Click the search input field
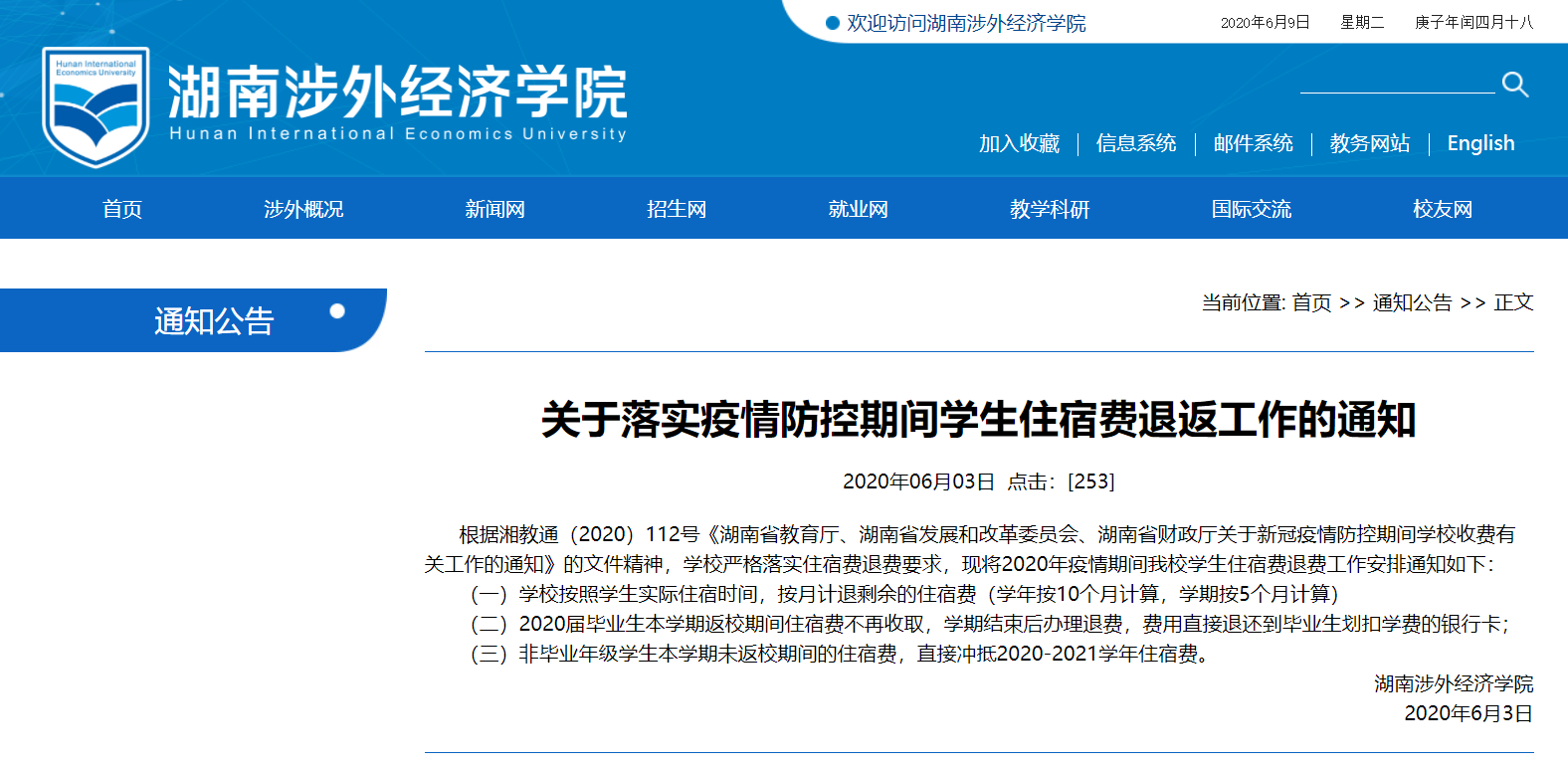This screenshot has height=768, width=1568. (x=1397, y=83)
